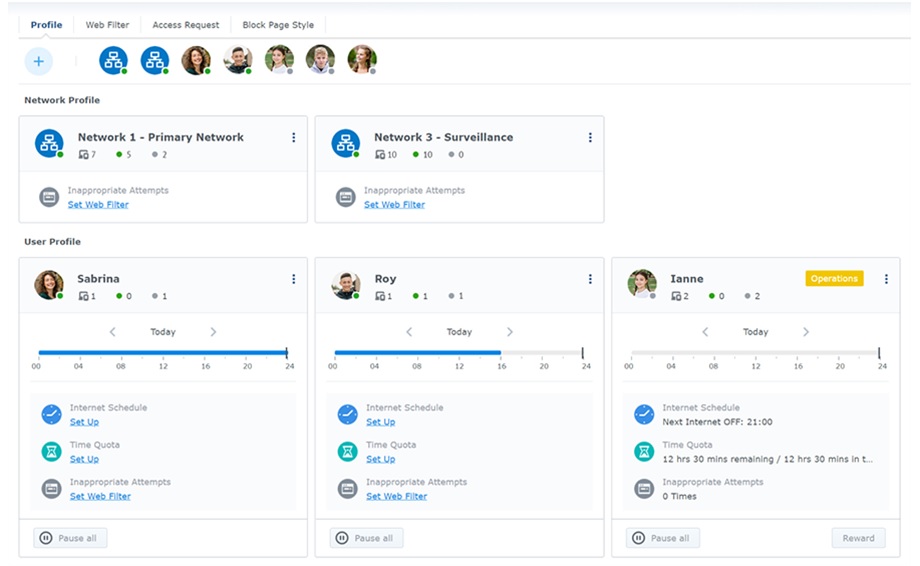The image size is (920, 566).
Task: Set Up Internet Schedule for Roy
Action: [x=381, y=422]
